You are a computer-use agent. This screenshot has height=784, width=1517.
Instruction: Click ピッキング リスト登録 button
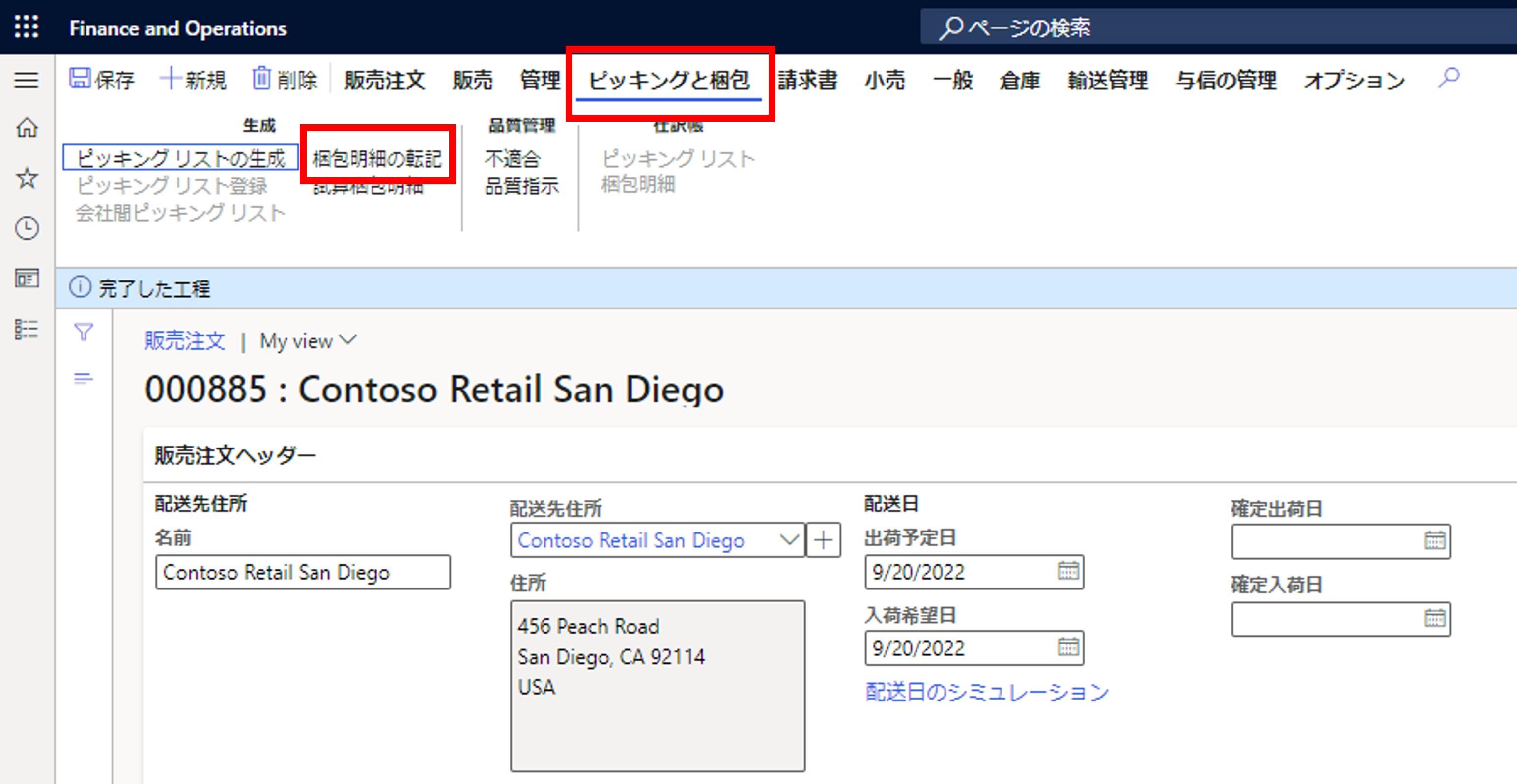172,185
